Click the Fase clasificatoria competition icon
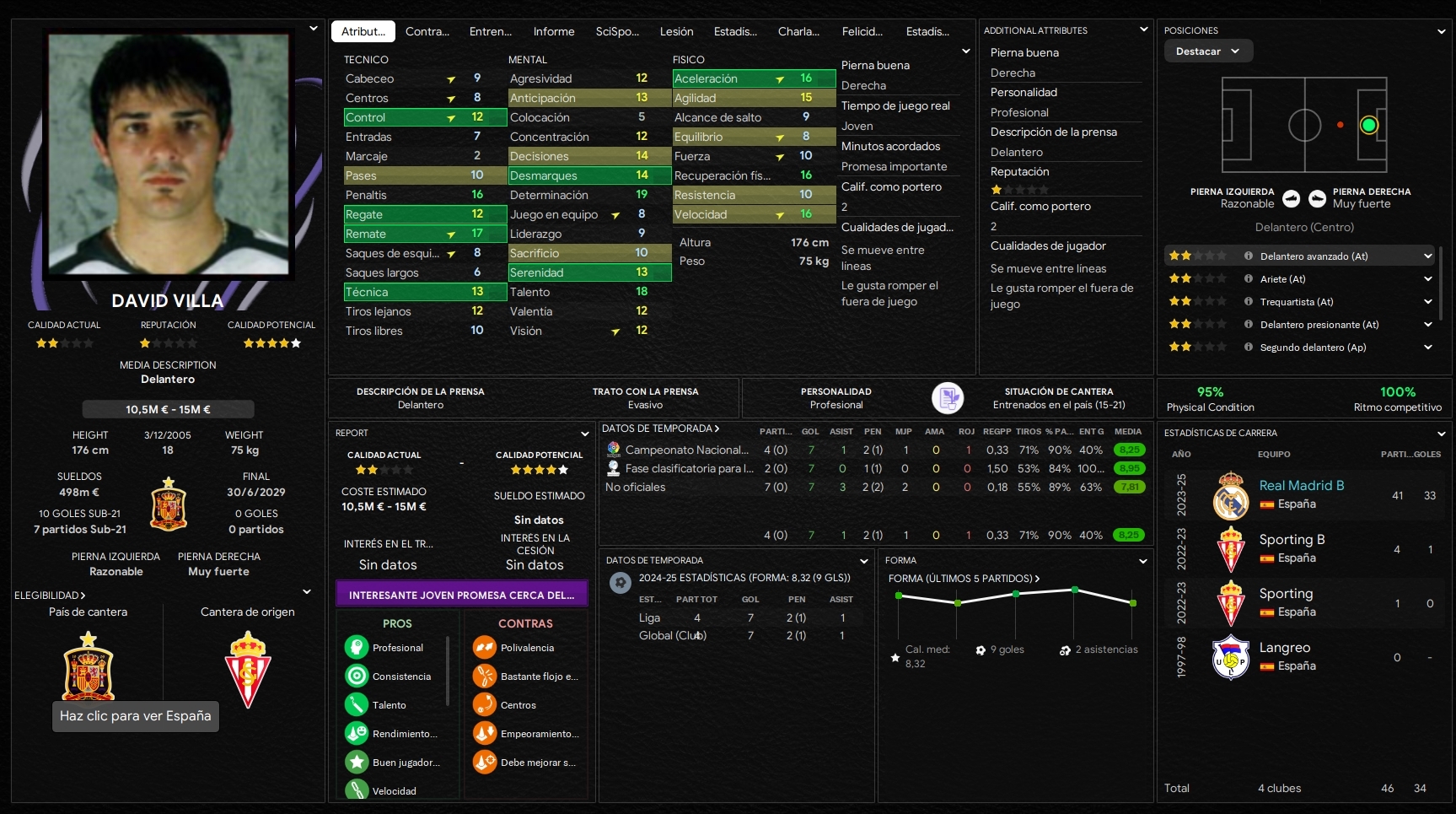 [x=614, y=468]
